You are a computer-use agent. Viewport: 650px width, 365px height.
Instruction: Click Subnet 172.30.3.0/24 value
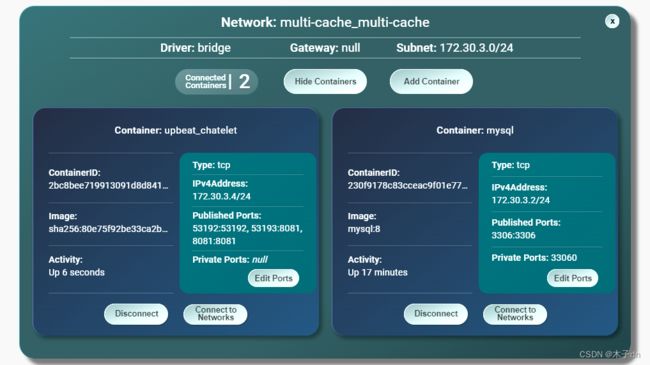[476, 48]
